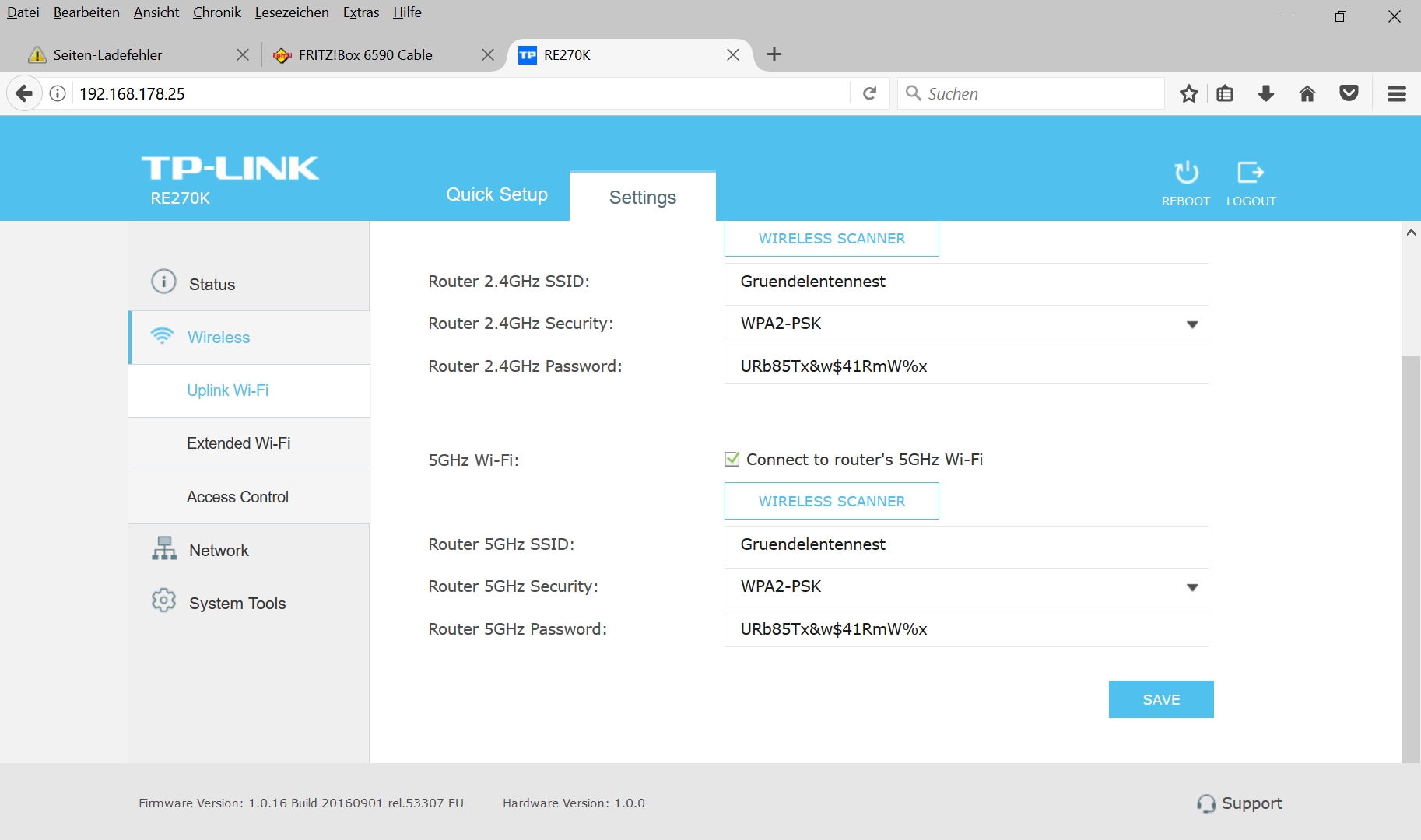Image resolution: width=1421 pixels, height=840 pixels.
Task: Click the Reboot power icon
Action: pyautogui.click(x=1186, y=173)
